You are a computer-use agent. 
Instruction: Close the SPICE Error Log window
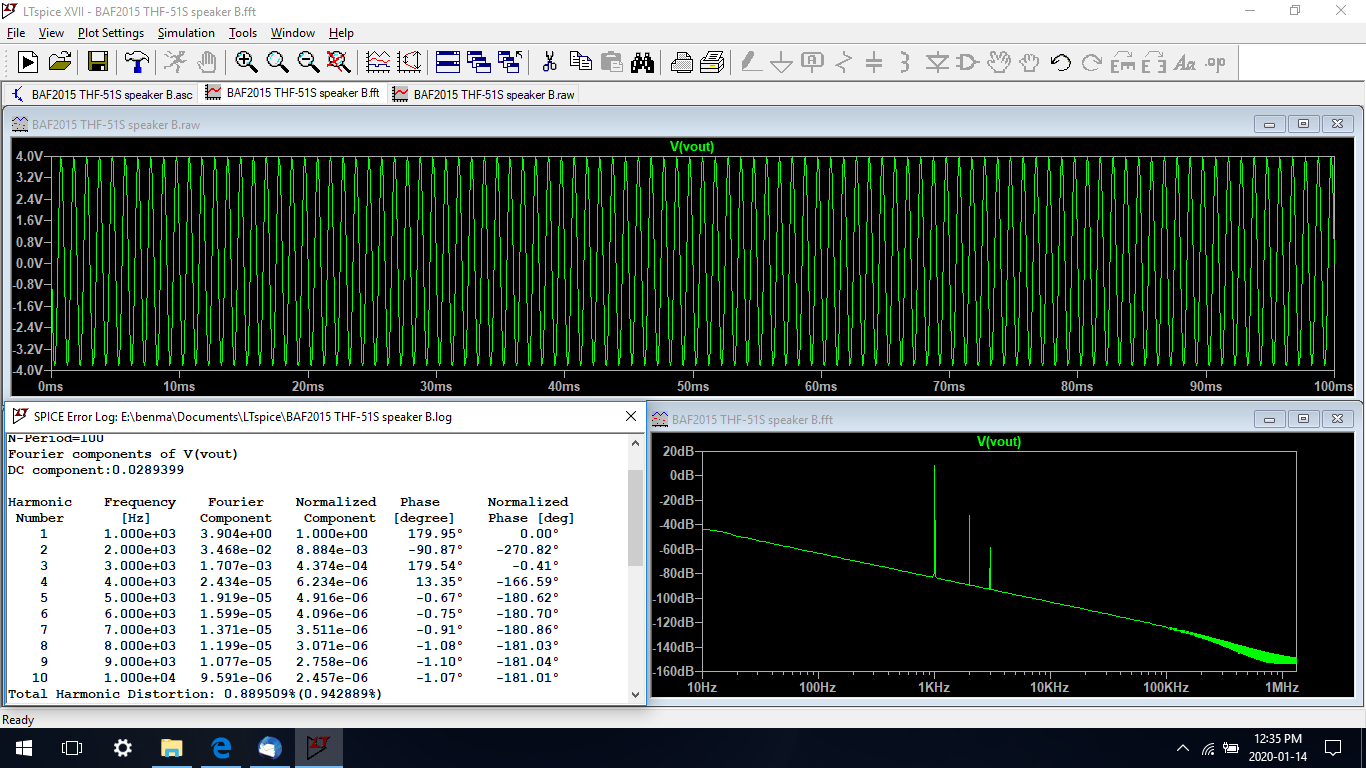(x=631, y=416)
